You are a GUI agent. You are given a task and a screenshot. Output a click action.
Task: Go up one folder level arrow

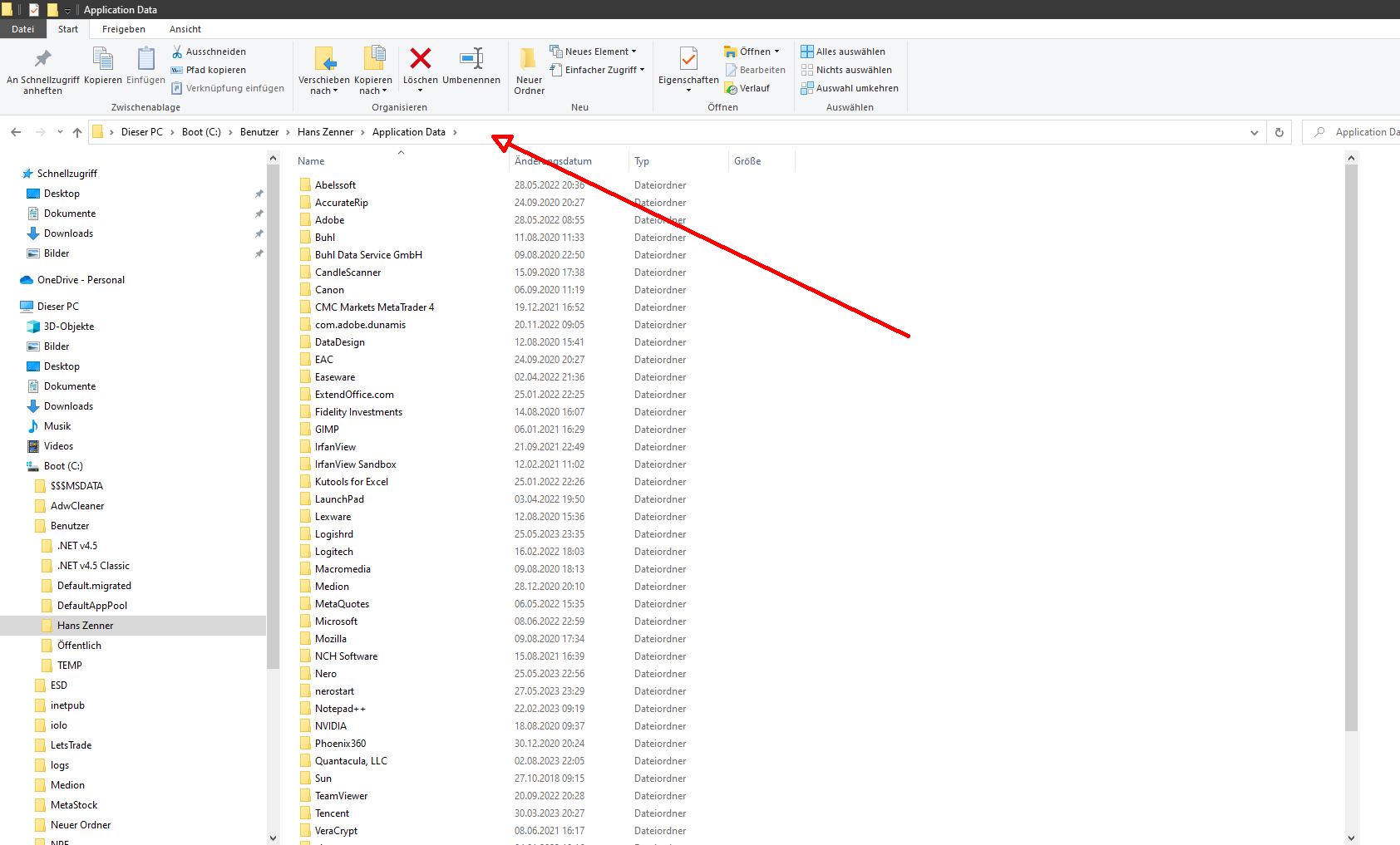pos(77,132)
